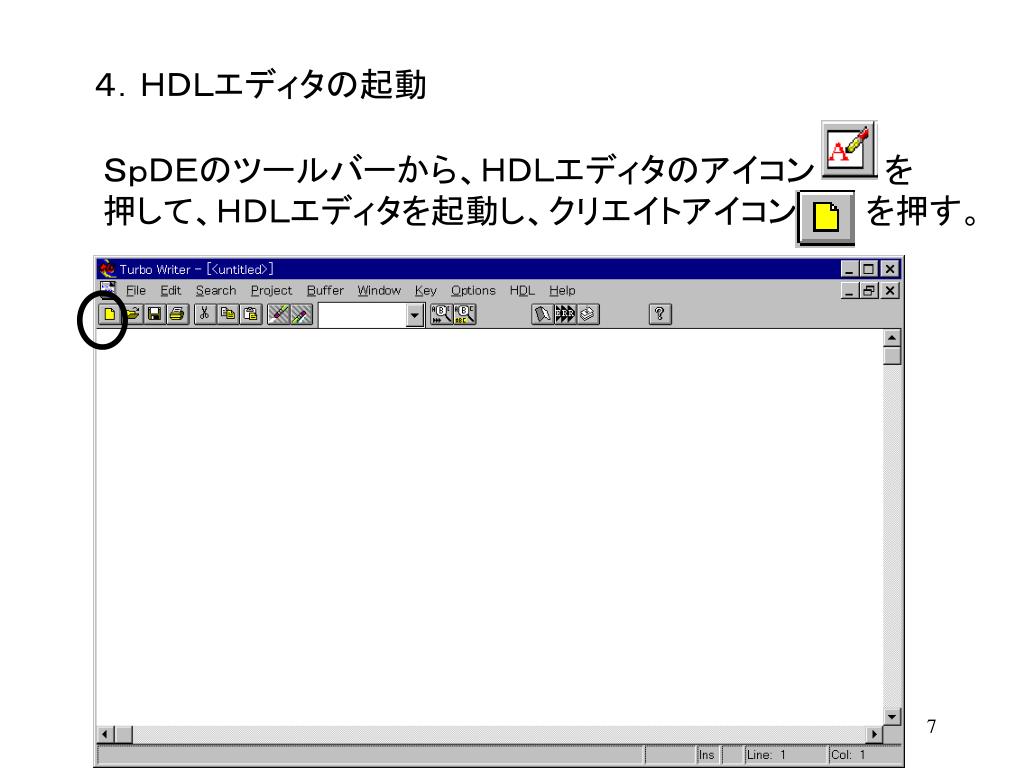1024x768 pixels.
Task: Click the Ins indicator in status bar
Action: tap(707, 755)
